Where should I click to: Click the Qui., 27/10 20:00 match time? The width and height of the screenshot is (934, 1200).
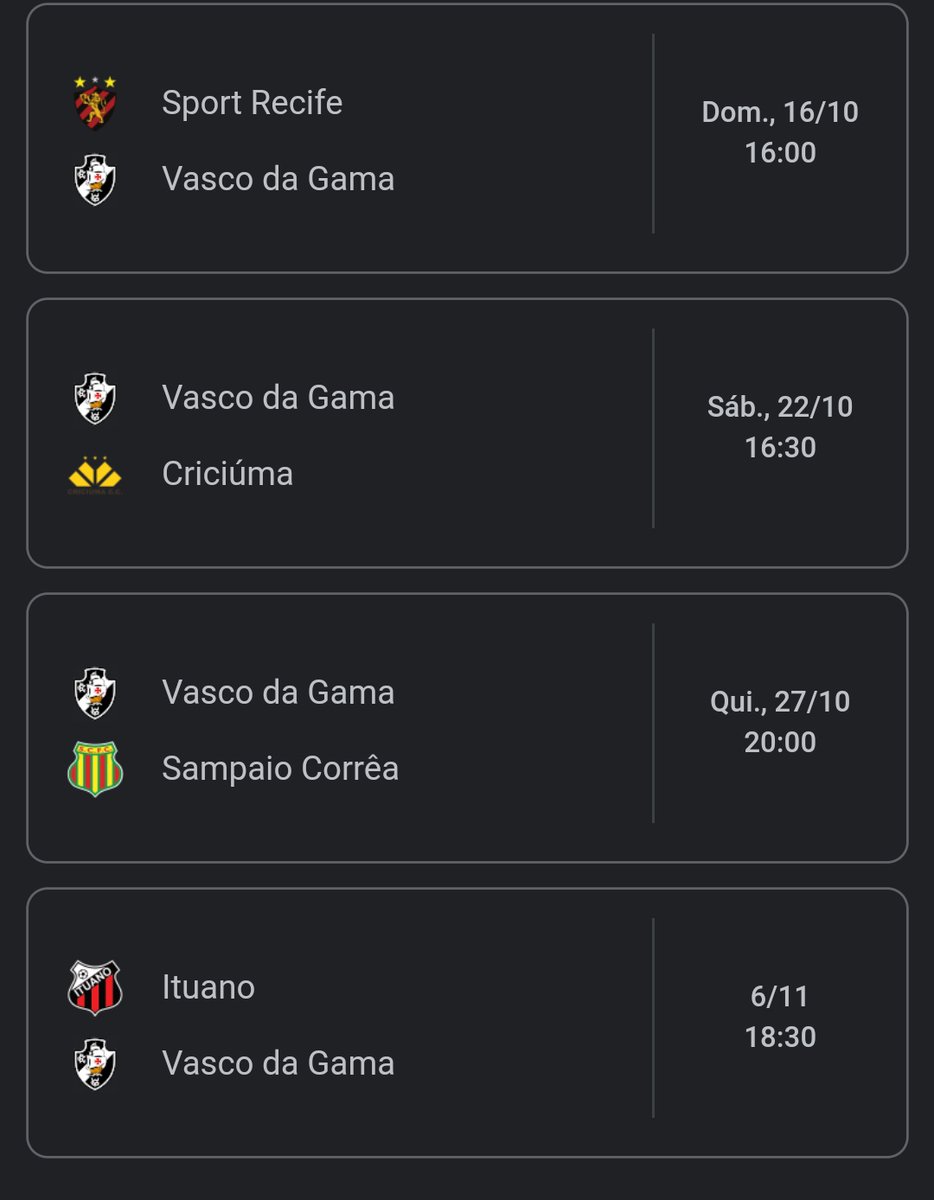click(780, 722)
